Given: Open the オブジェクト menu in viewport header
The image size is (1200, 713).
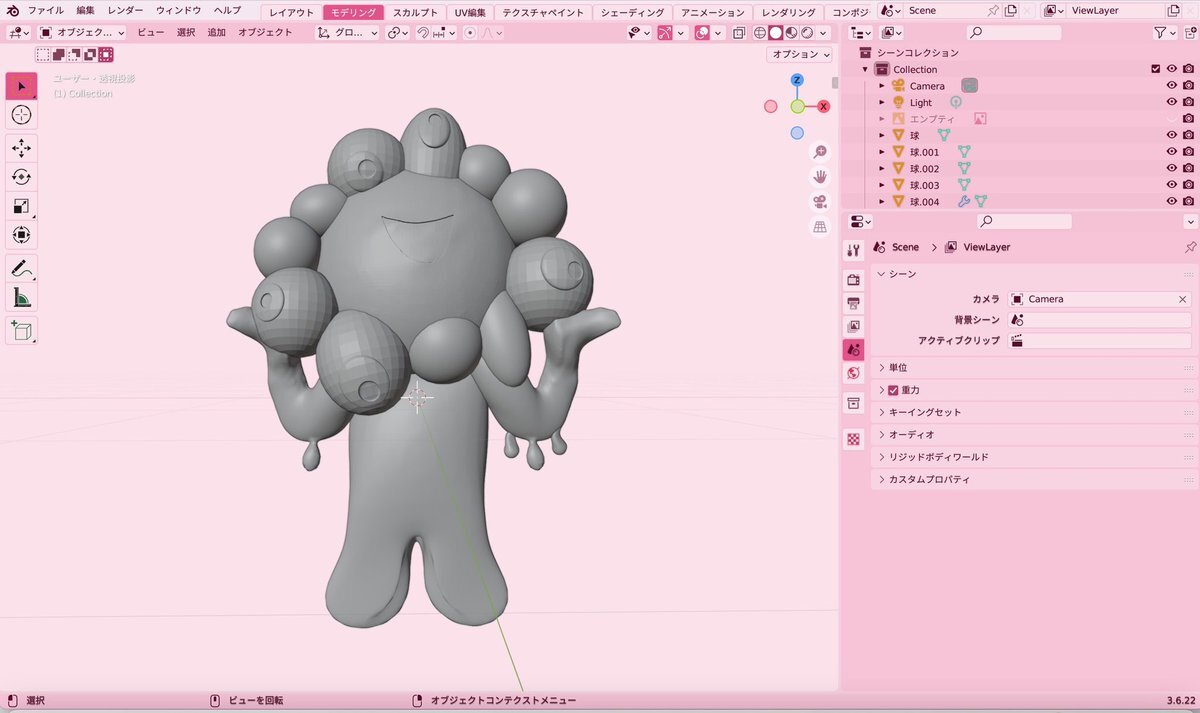Looking at the screenshot, I should click(265, 33).
